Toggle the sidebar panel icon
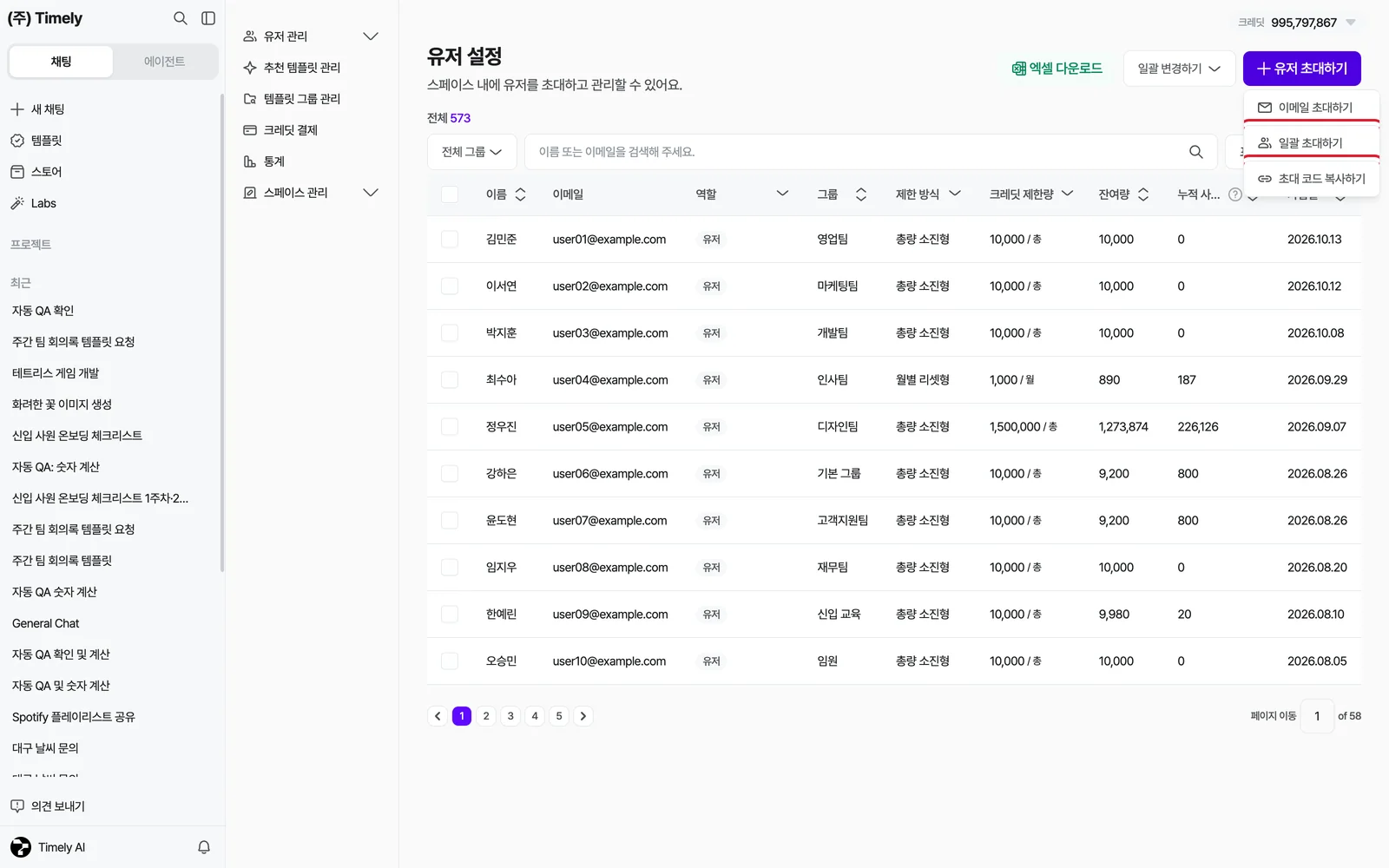The height and width of the screenshot is (868, 1389). [208, 18]
